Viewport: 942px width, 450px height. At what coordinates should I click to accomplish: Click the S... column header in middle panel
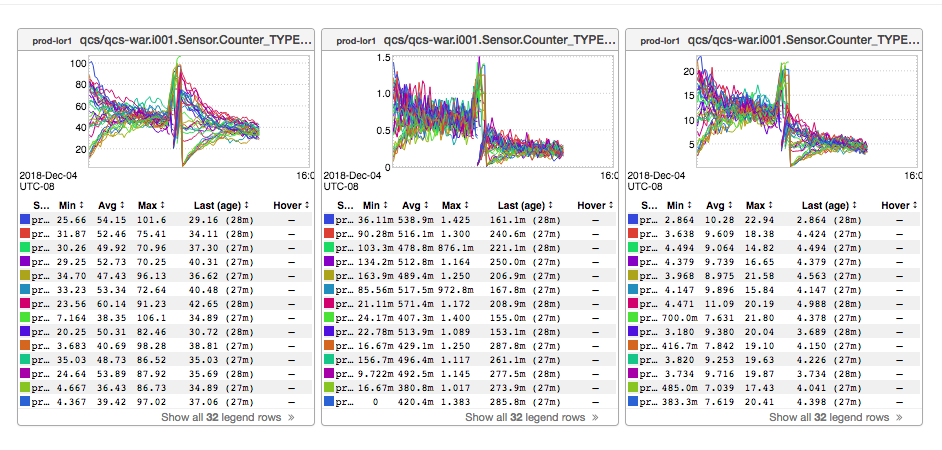click(x=344, y=205)
